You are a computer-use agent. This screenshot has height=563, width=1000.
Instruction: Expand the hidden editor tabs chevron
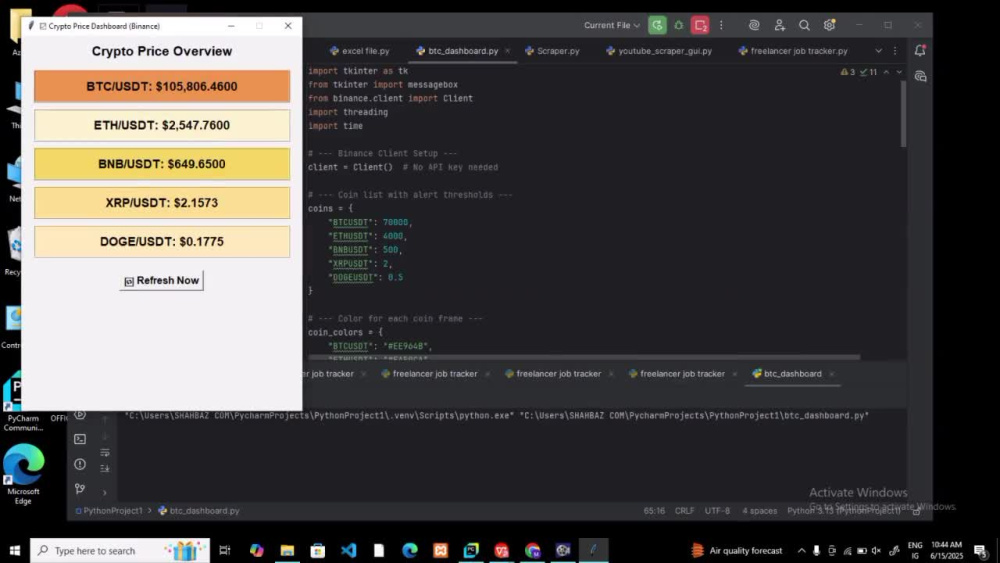point(878,51)
